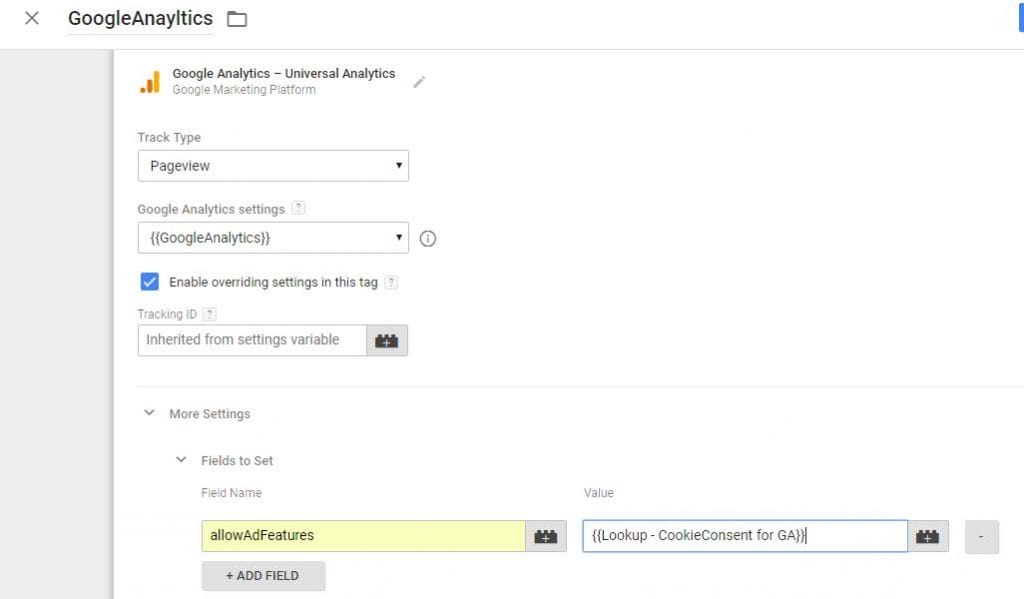Collapse the More Settings section

[150, 413]
